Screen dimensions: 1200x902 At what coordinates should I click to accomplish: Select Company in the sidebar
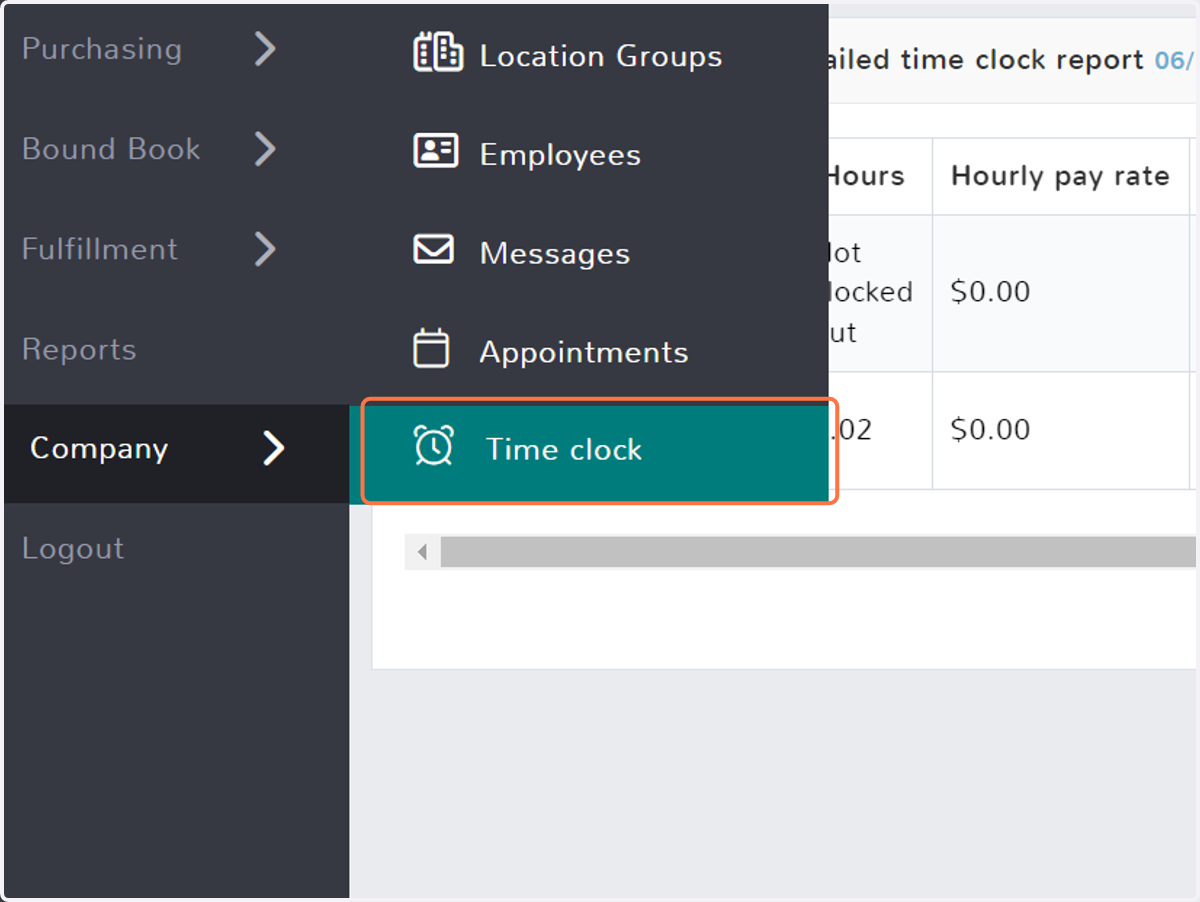point(177,453)
